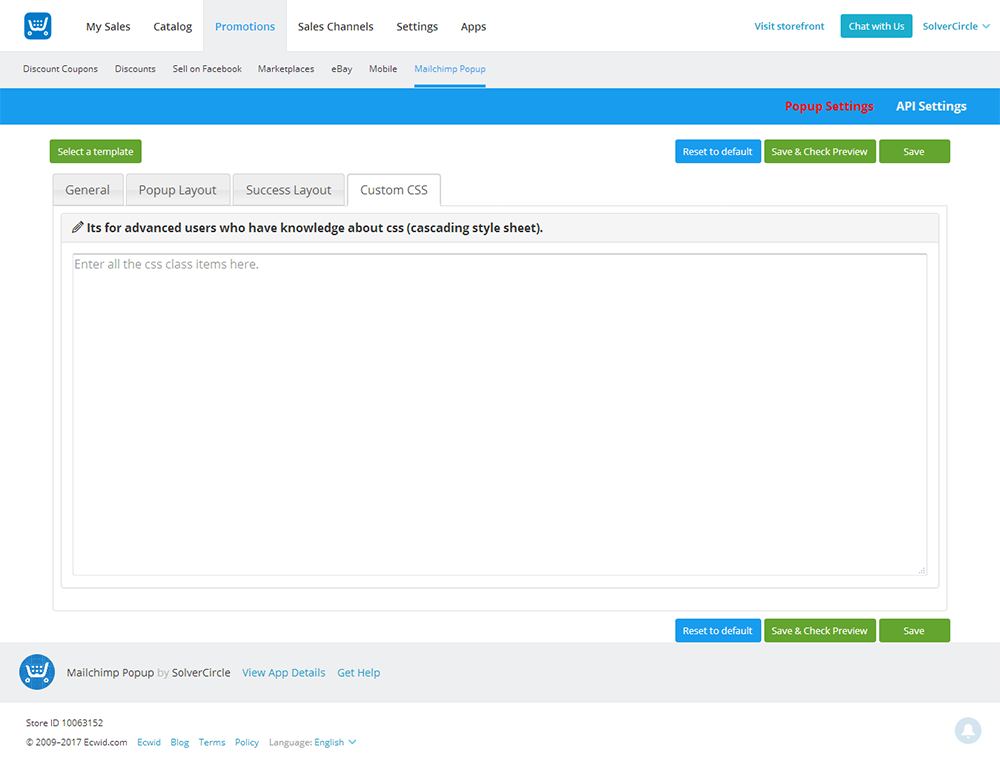
Task: Click the textarea resize handle
Action: [922, 570]
